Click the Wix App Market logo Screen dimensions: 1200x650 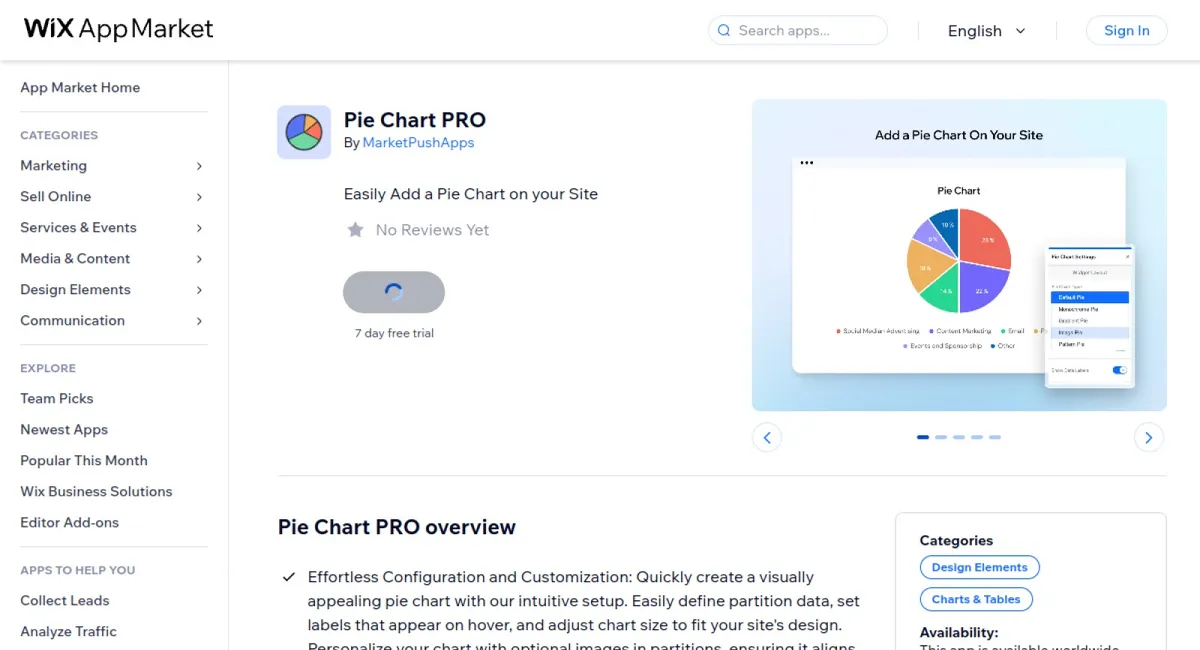click(117, 29)
